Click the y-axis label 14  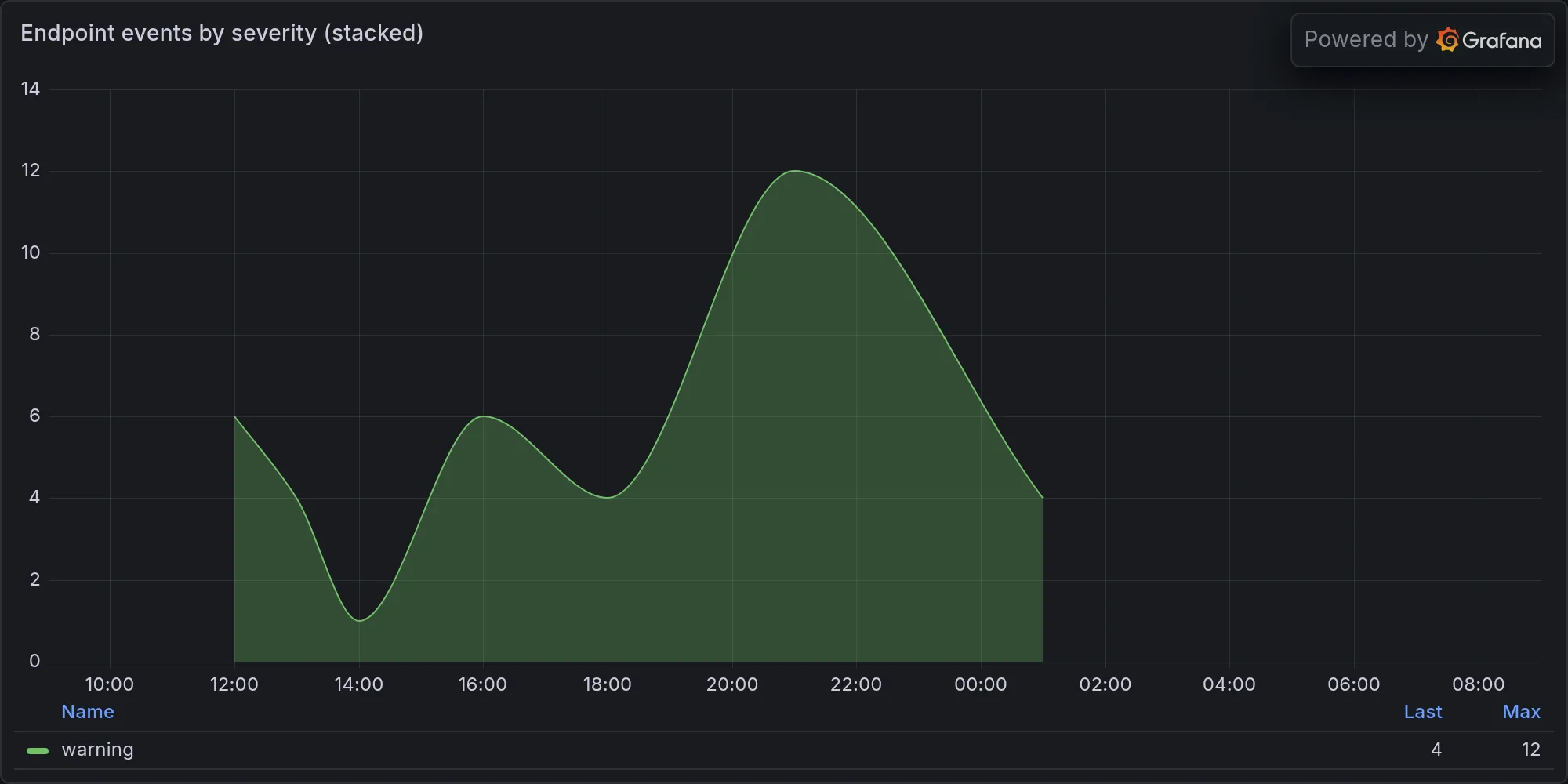[x=31, y=89]
